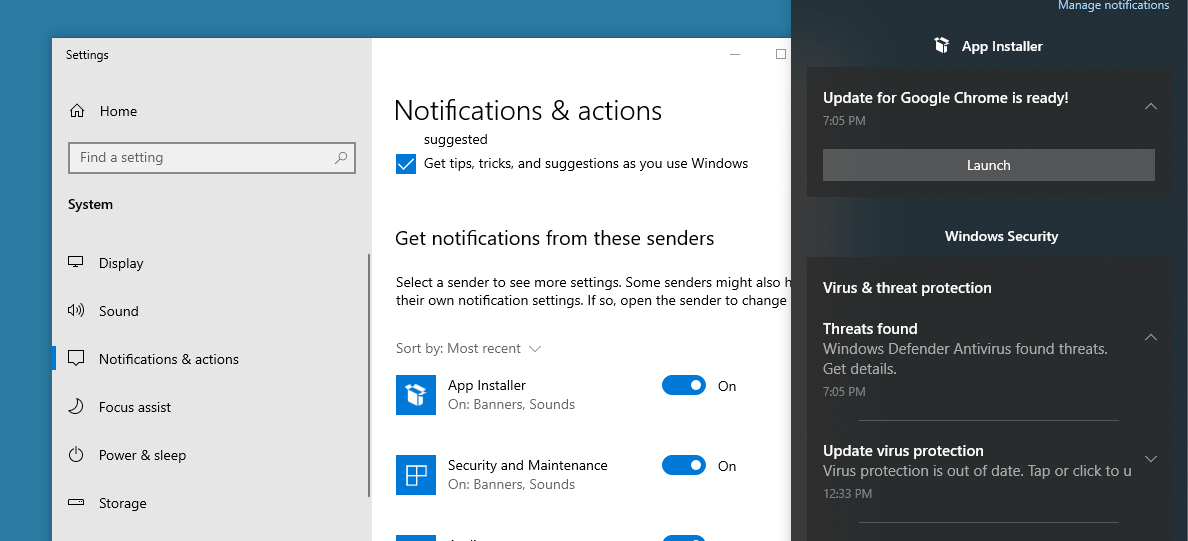This screenshot has height=541, width=1188.
Task: Select Notifications & actions in sidebar
Action: pyautogui.click(x=168, y=359)
